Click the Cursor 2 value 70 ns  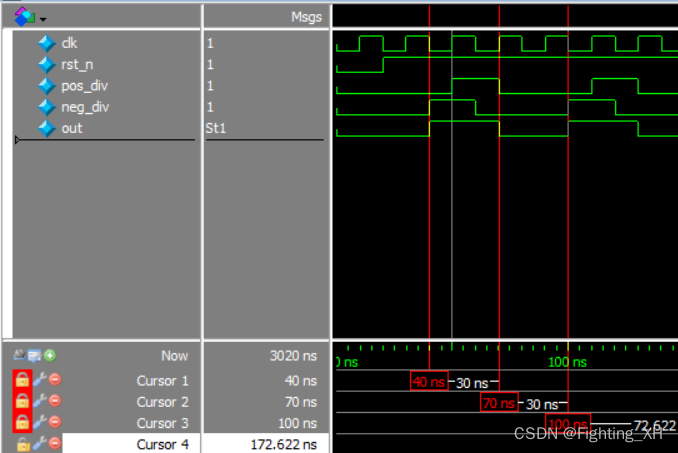[301, 402]
